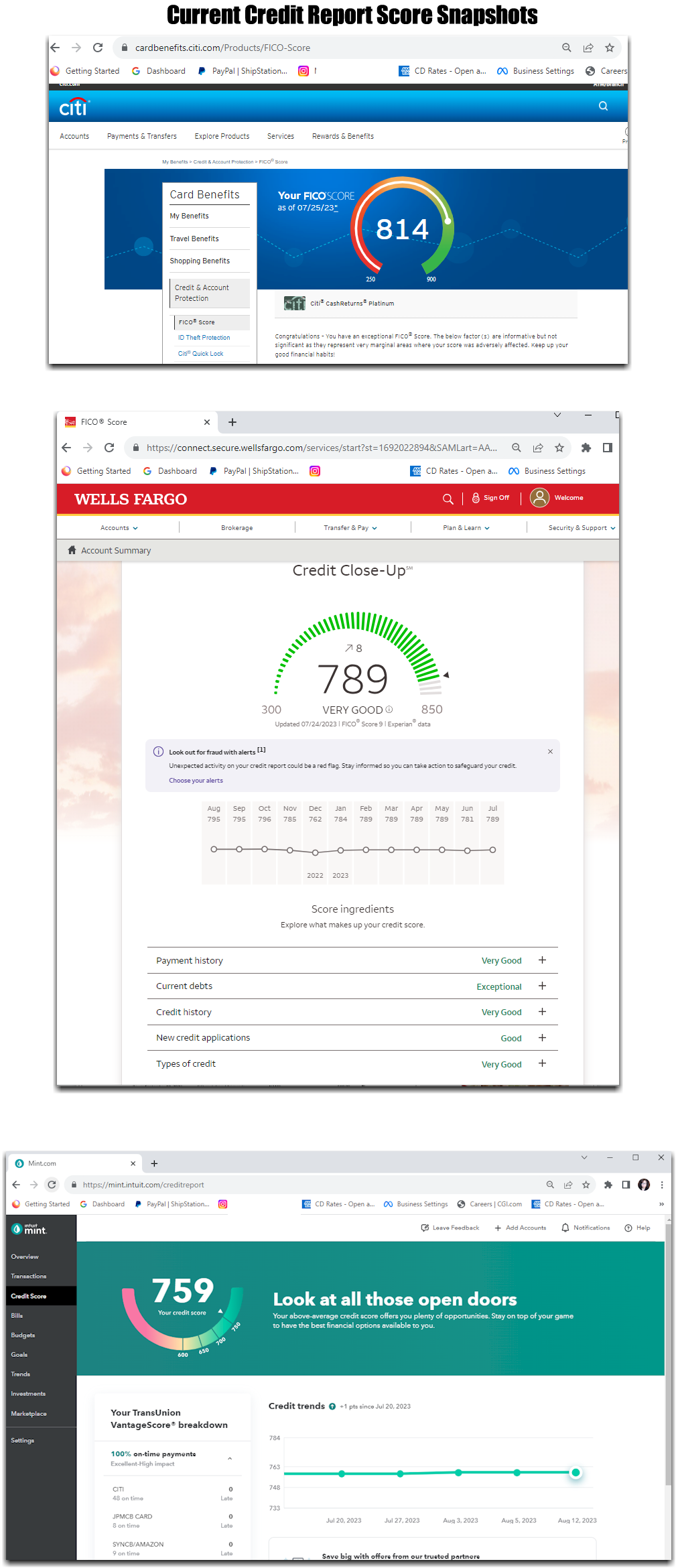Dismiss the fraud alerts banner in Wells Fargo
Image resolution: width=676 pixels, height=1568 pixels.
coord(550,752)
